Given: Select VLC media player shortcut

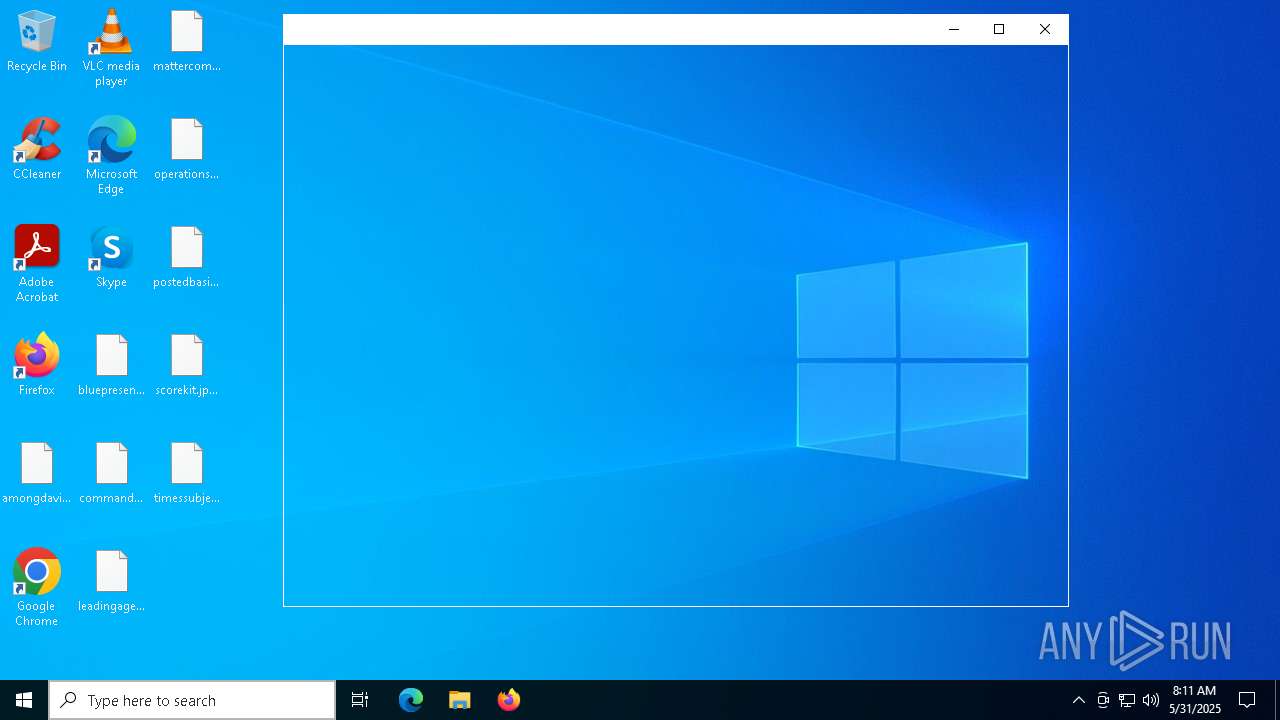Looking at the screenshot, I should (x=111, y=48).
